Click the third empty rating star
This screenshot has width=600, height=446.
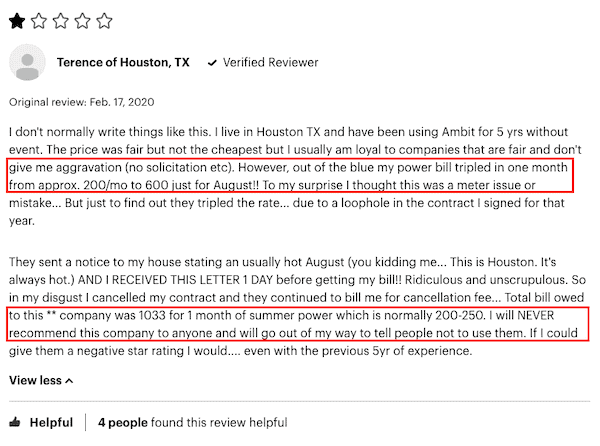tap(61, 21)
